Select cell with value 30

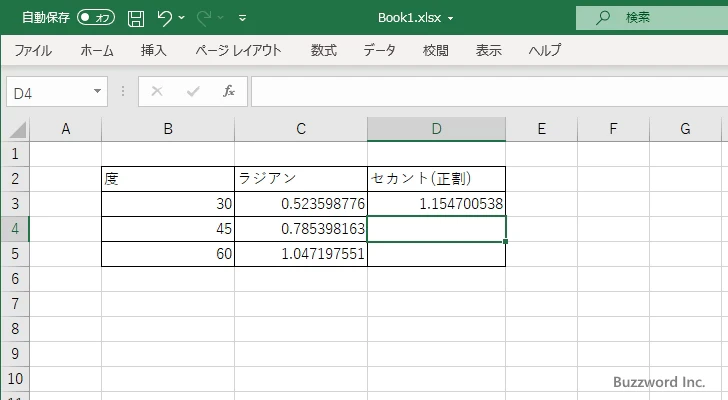168,204
